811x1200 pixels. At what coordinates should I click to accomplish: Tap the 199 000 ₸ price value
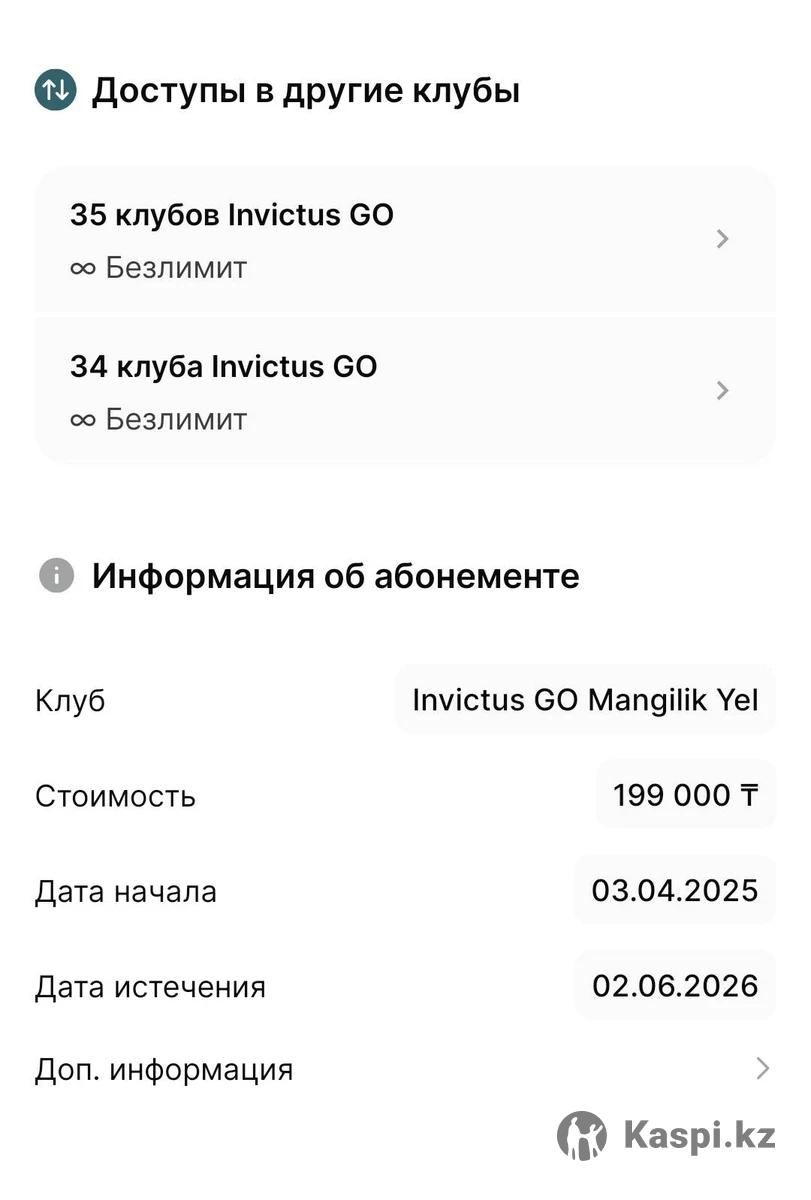(x=685, y=795)
